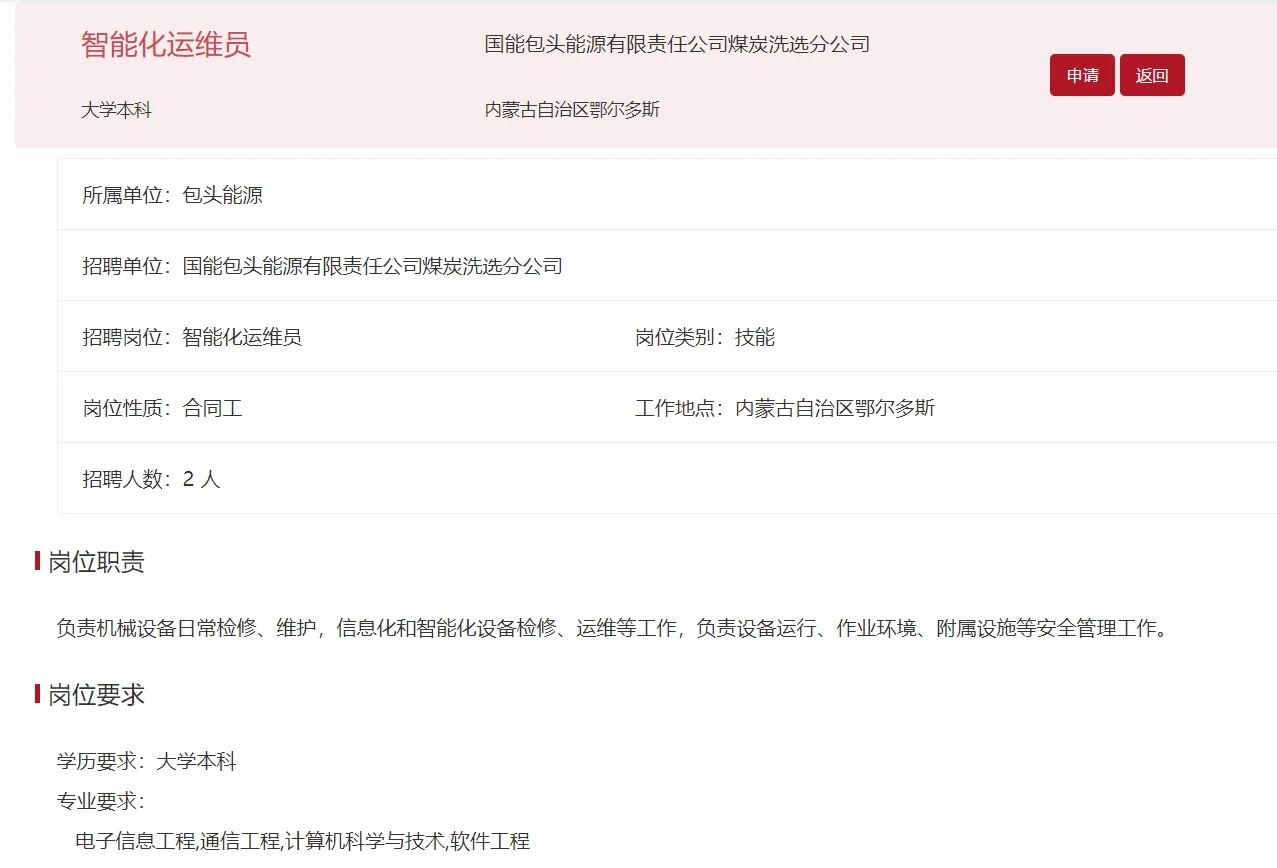Click header location 内蒙古自治区鄂尔多斯
Screen dimensions: 1277x868
[x=572, y=110]
